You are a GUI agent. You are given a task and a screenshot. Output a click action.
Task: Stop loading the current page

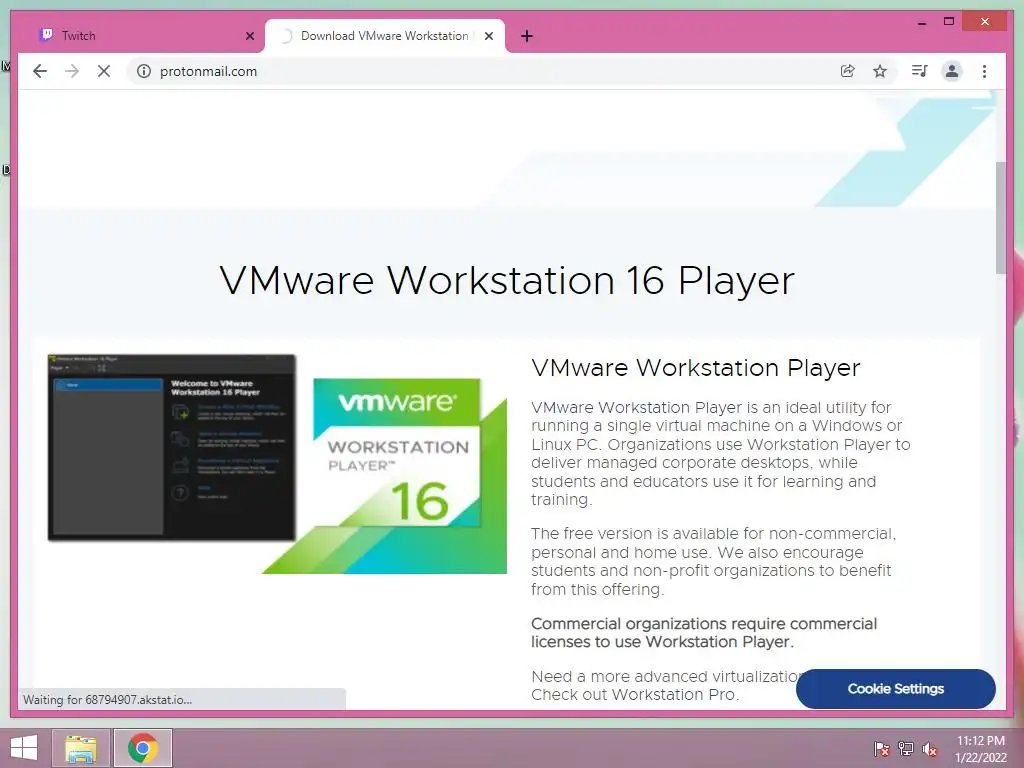click(104, 71)
